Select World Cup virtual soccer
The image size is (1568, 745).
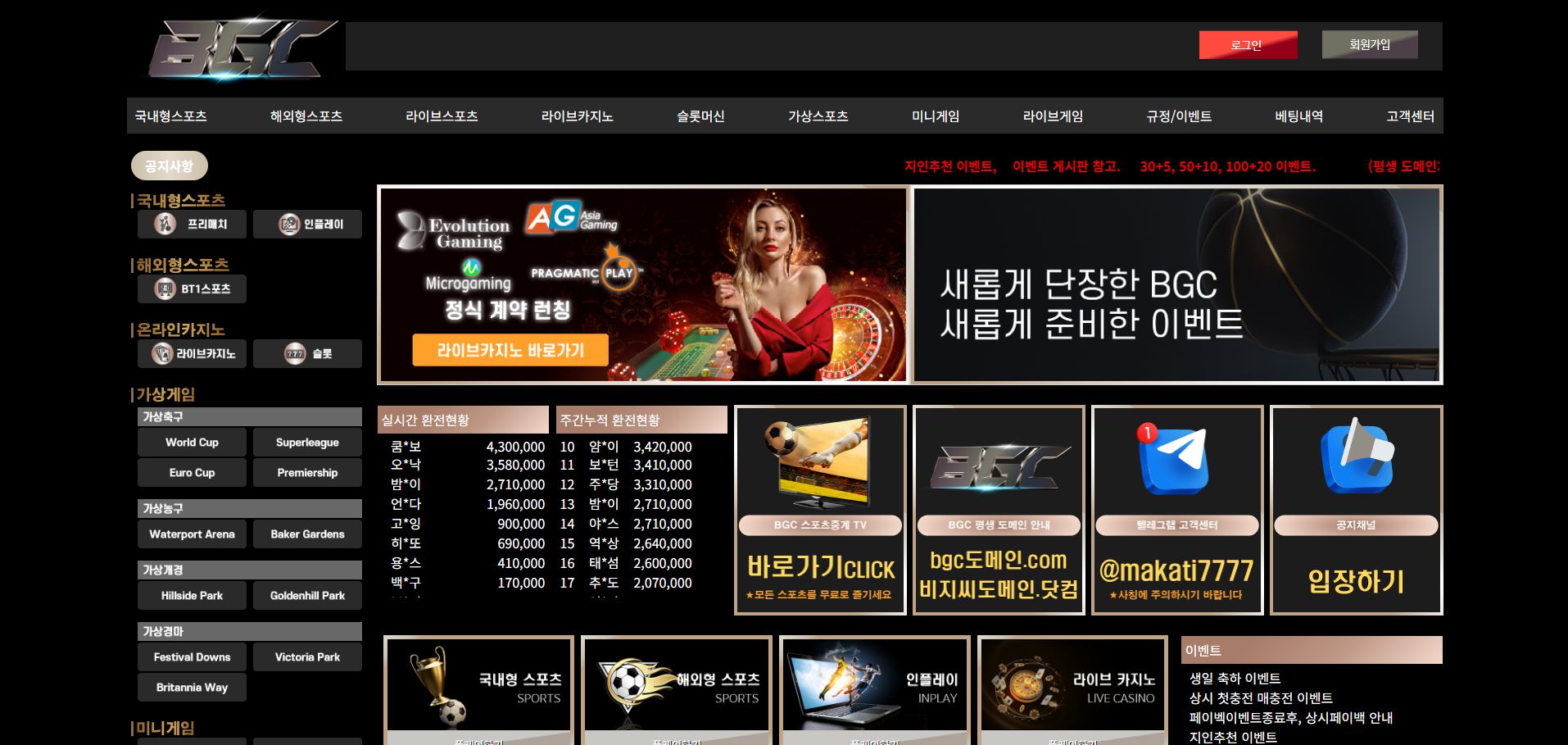click(x=192, y=443)
